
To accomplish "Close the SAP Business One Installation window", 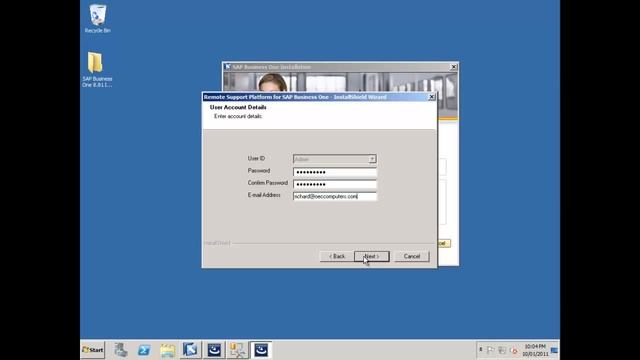I will coord(453,67).
